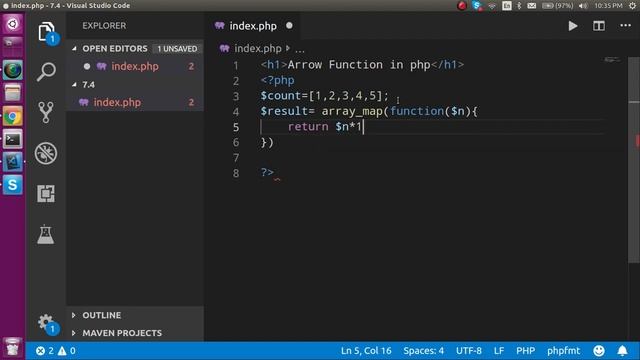640x360 pixels.
Task: Place cursor on the $count line
Action: 324,96
